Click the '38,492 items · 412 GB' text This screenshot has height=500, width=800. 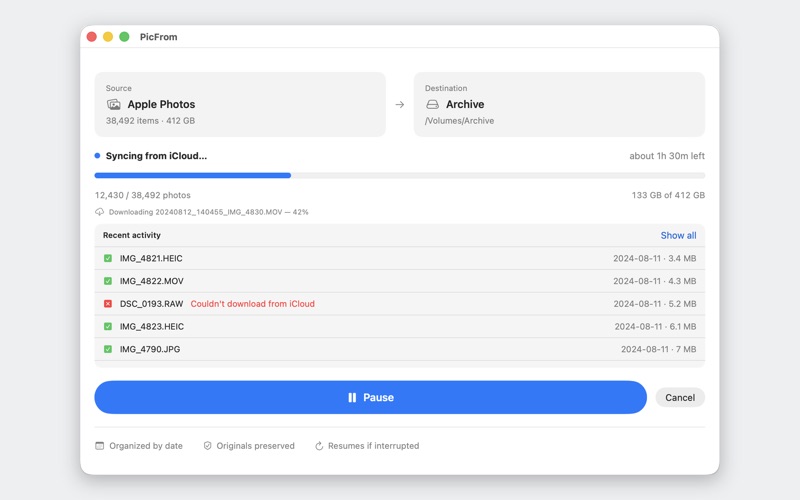pyautogui.click(x=150, y=121)
